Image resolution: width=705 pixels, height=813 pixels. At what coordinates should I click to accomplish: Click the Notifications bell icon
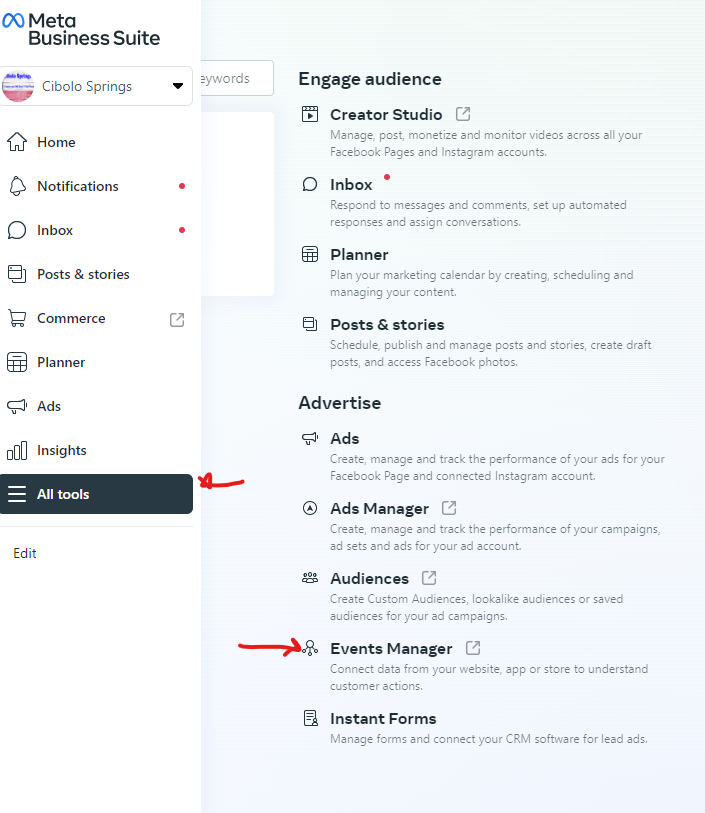point(17,186)
